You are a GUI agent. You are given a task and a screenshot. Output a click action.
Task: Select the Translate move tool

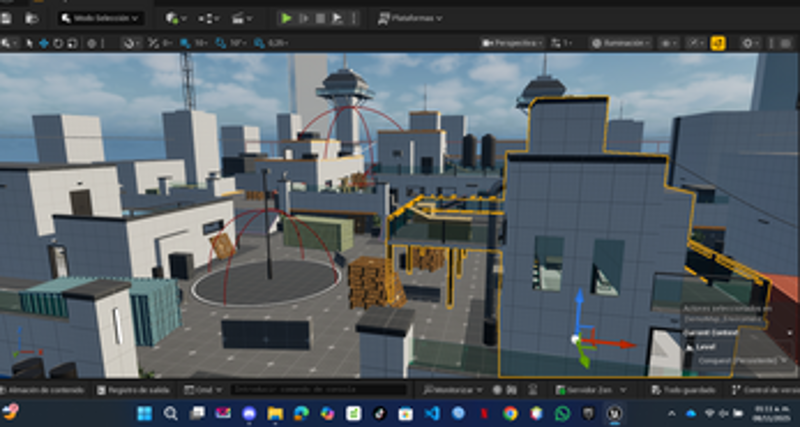[44, 43]
